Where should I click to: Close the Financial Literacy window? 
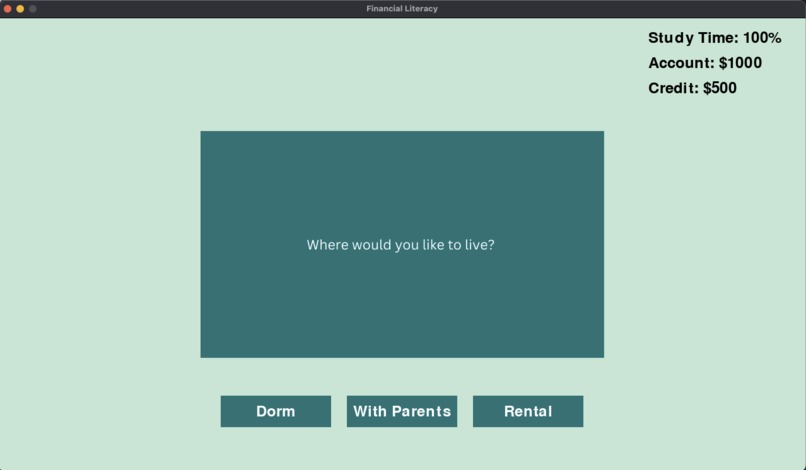tap(8, 9)
